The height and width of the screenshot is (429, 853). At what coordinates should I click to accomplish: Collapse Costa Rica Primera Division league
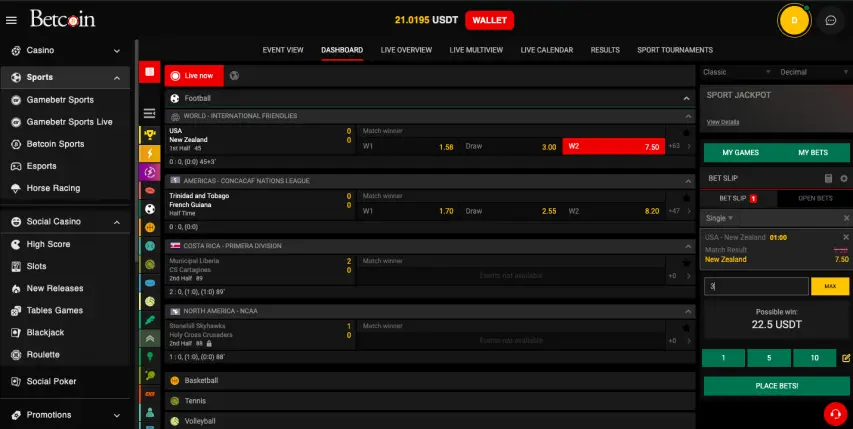688,246
